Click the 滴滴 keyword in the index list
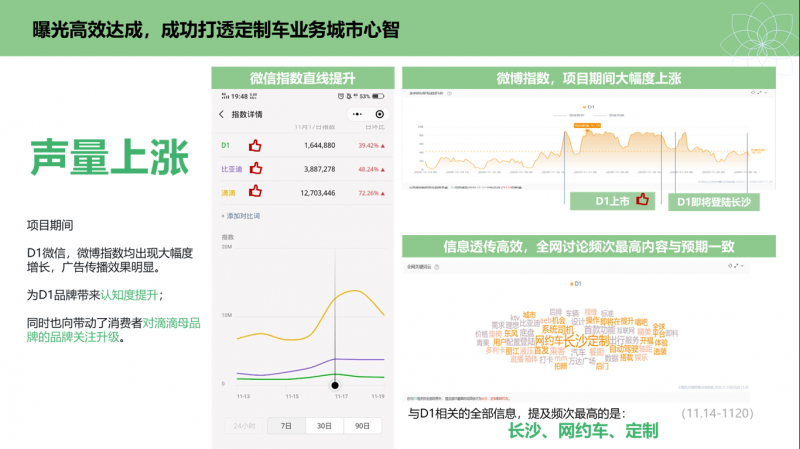 click(228, 193)
